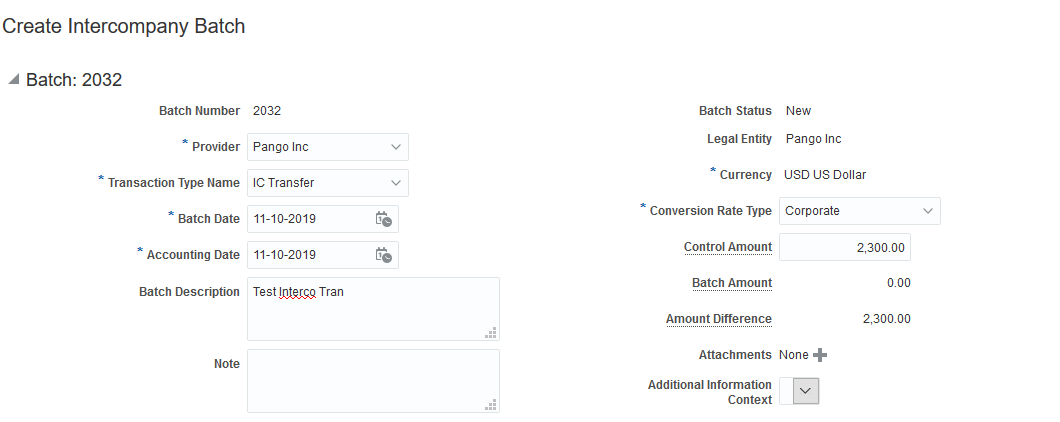Image resolution: width=1060 pixels, height=422 pixels.
Task: Collapse the Batch: 2032 section
Action: click(13, 80)
